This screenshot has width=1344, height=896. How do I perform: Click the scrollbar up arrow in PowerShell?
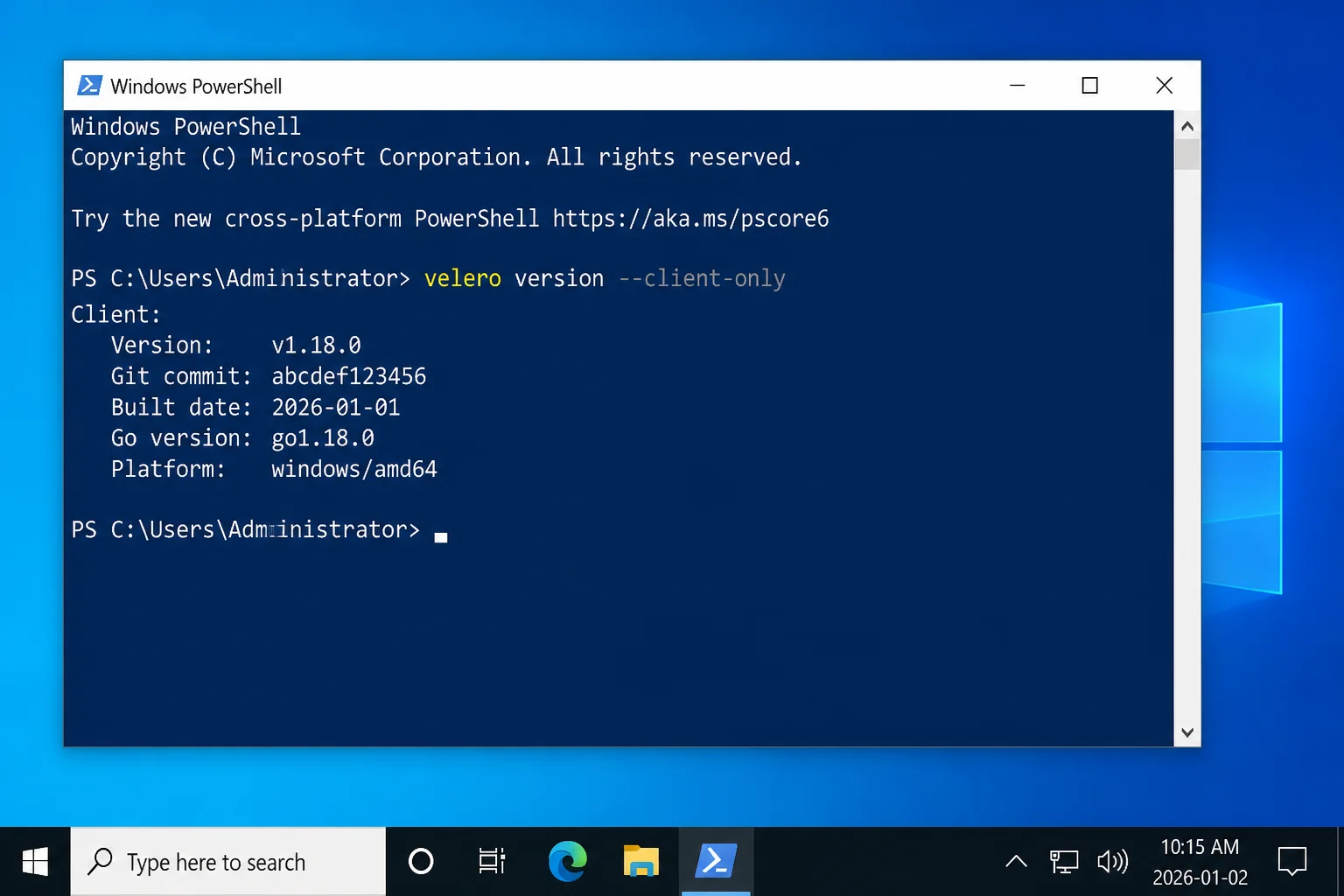tap(1187, 126)
